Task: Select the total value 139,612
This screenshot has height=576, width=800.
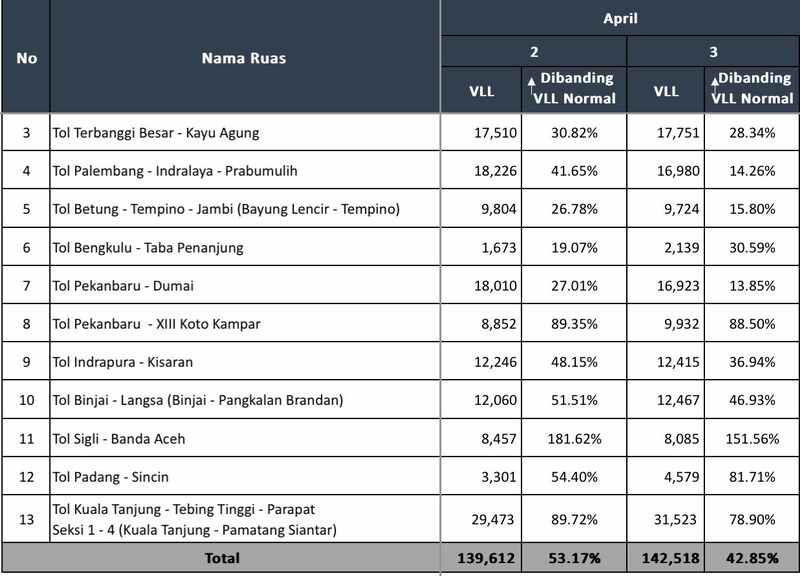Action: (x=482, y=556)
